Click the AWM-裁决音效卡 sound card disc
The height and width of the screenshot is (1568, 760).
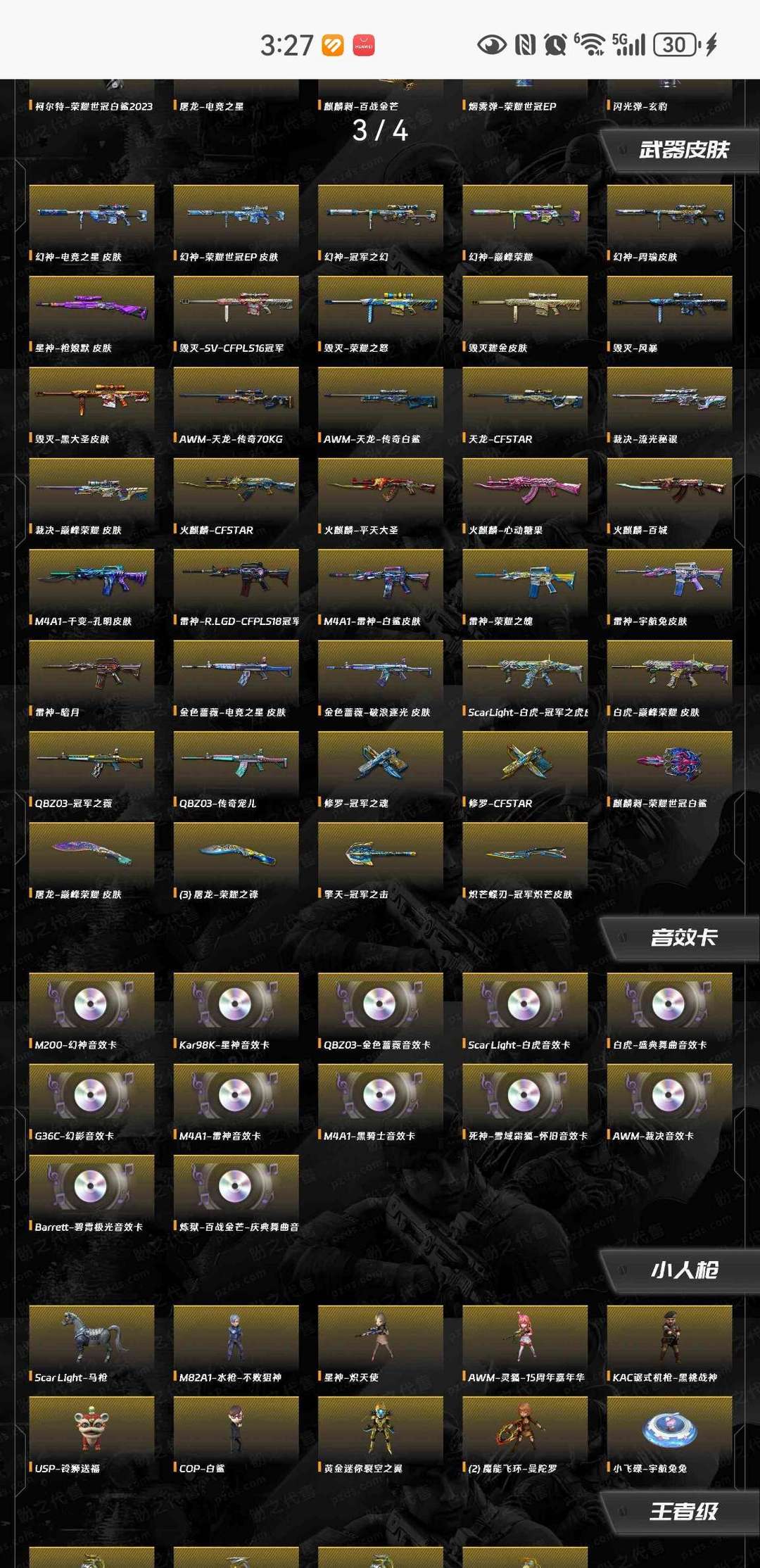click(669, 1093)
